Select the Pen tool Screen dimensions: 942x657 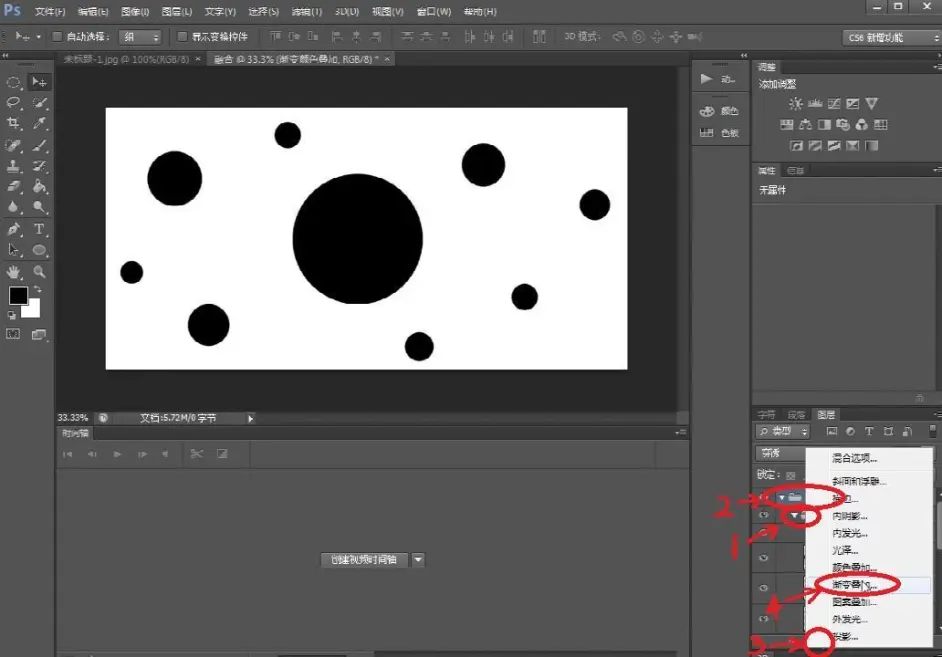point(13,229)
